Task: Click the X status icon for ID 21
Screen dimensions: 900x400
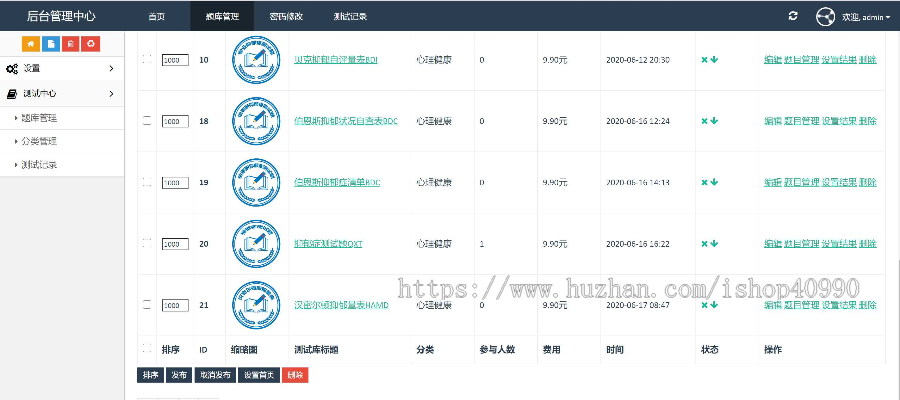Action: (704, 305)
